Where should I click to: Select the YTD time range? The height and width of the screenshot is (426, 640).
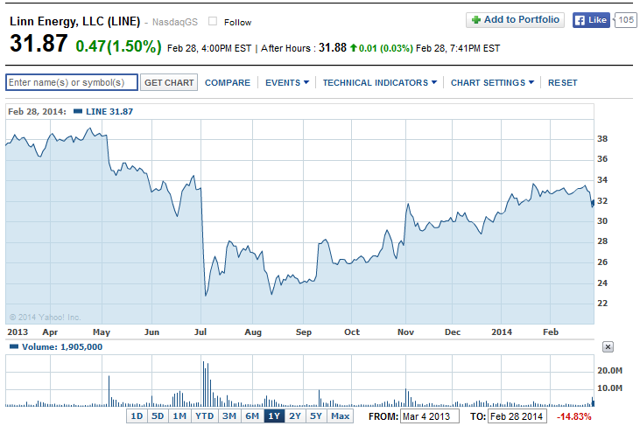[x=204, y=416]
